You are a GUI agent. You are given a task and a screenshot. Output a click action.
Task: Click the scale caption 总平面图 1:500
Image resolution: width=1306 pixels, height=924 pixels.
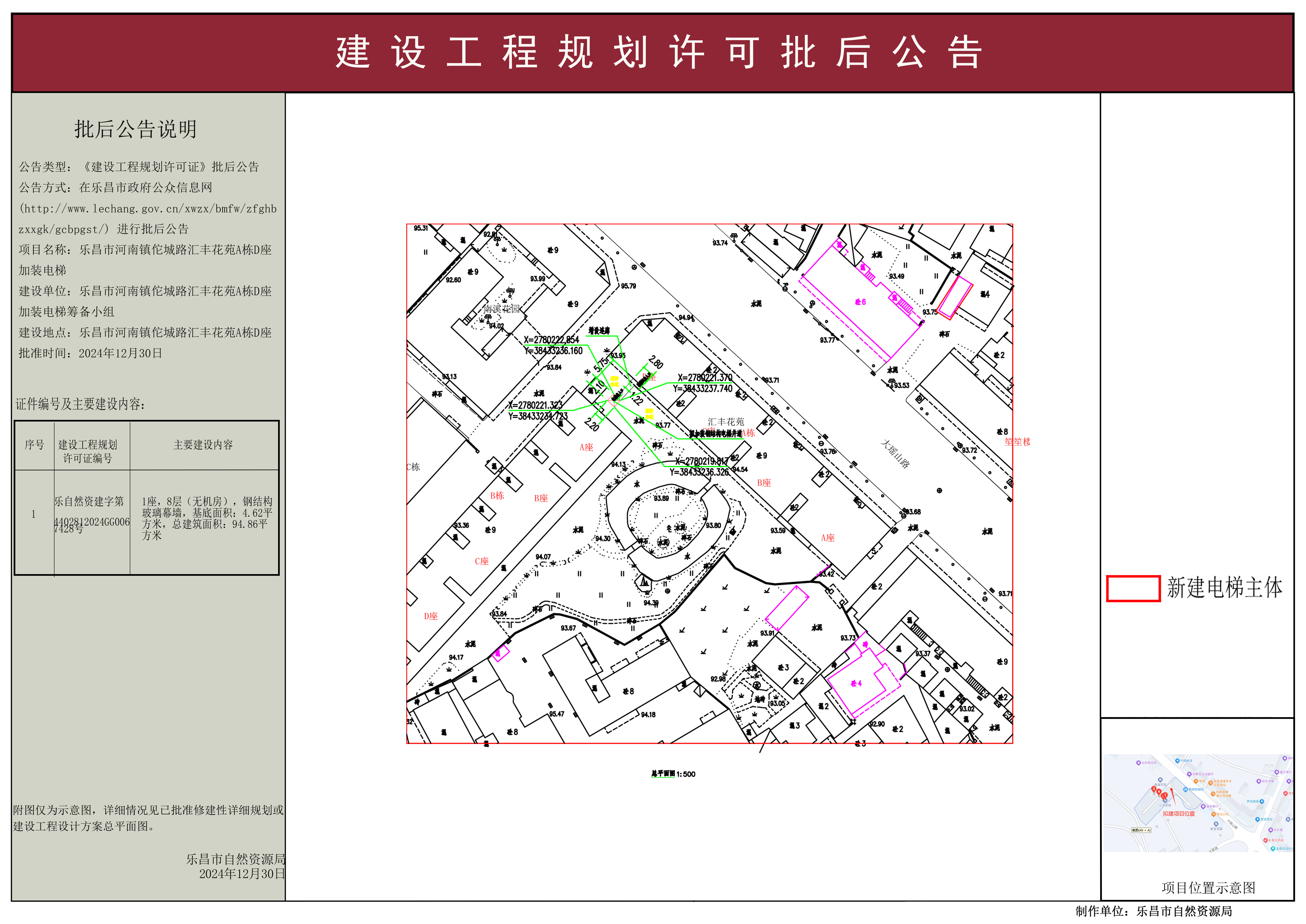tap(673, 774)
